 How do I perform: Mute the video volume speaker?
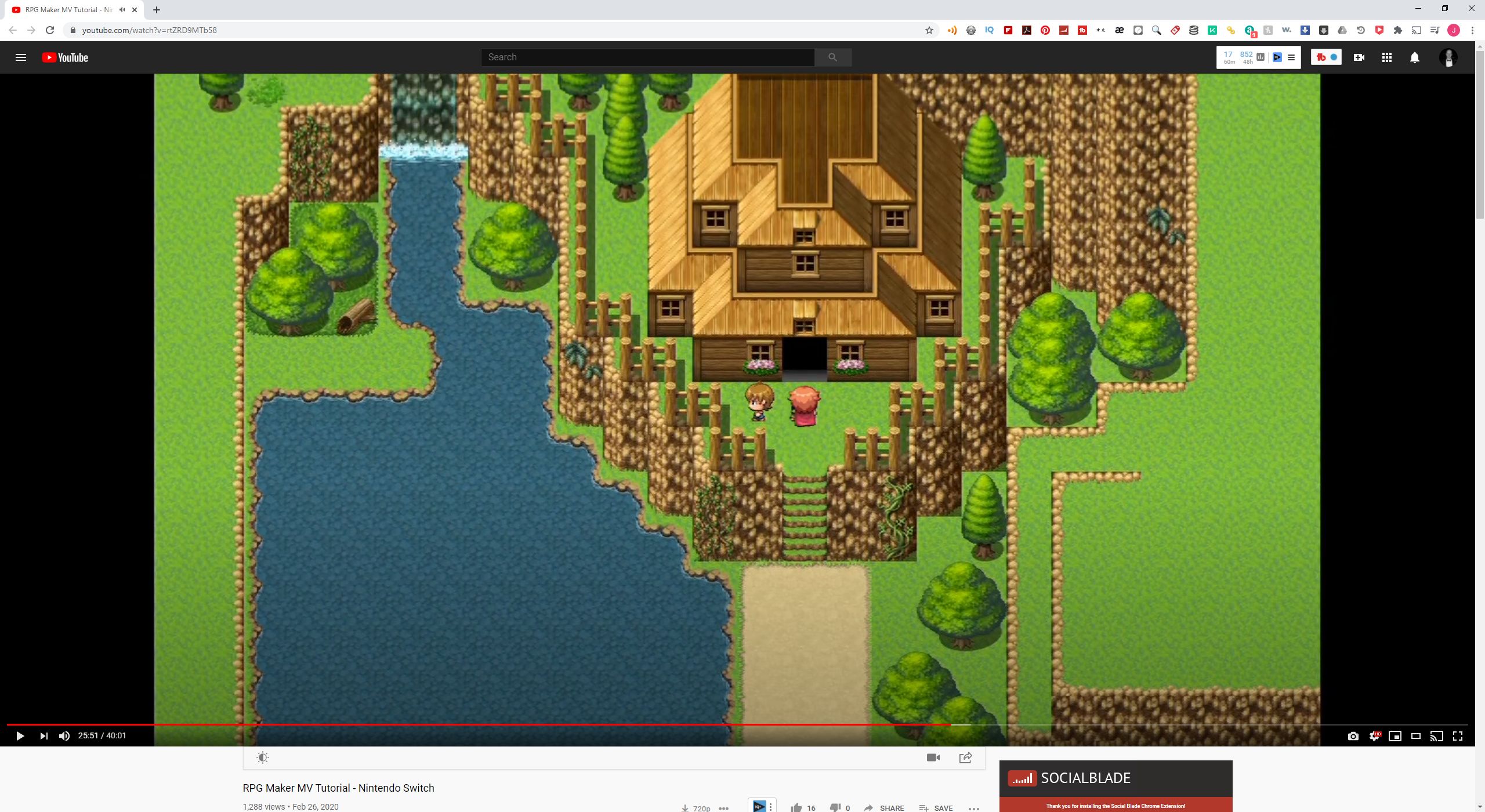pyautogui.click(x=64, y=736)
